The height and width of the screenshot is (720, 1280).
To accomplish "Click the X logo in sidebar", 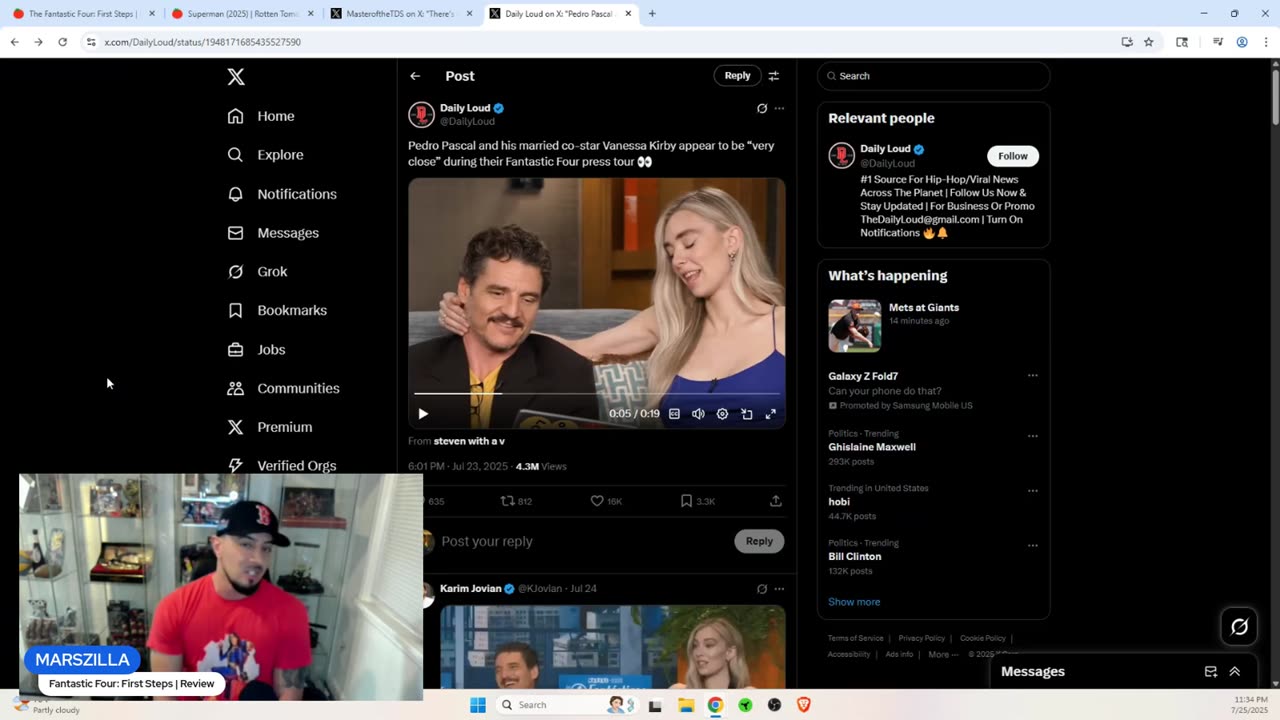I will (x=236, y=77).
